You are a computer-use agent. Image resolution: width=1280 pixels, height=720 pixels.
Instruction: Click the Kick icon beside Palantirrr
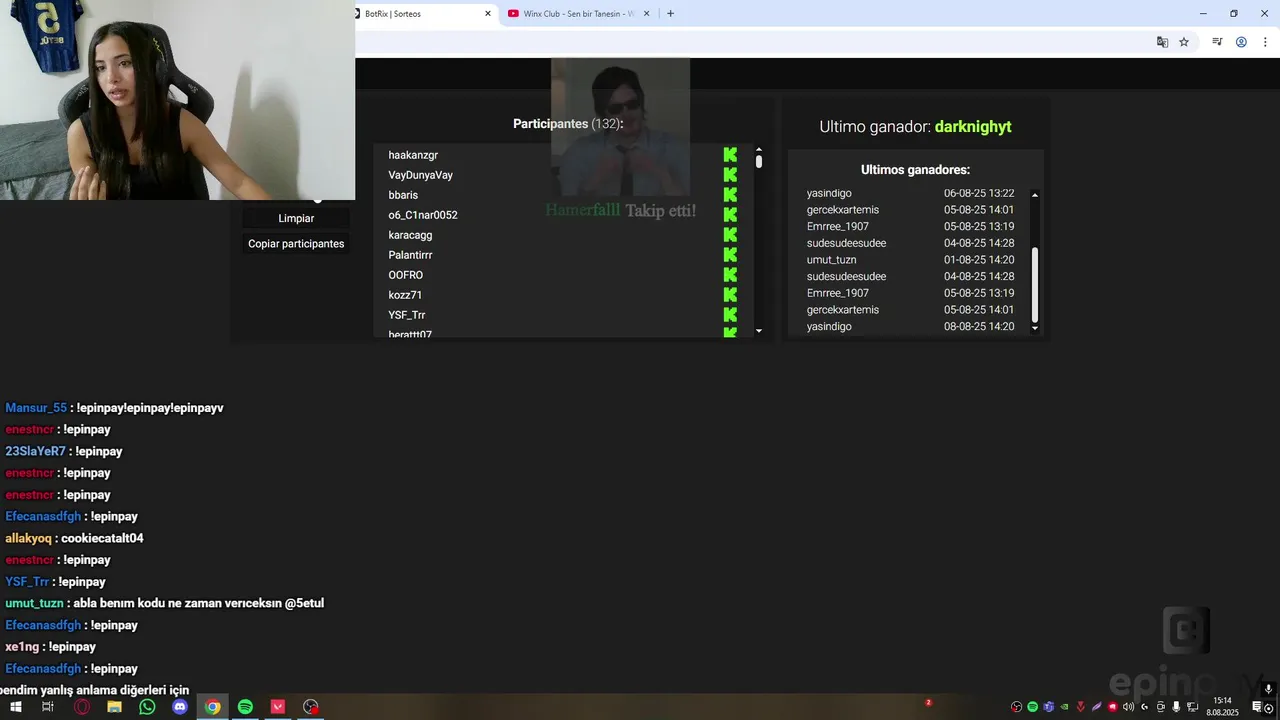[x=730, y=255]
